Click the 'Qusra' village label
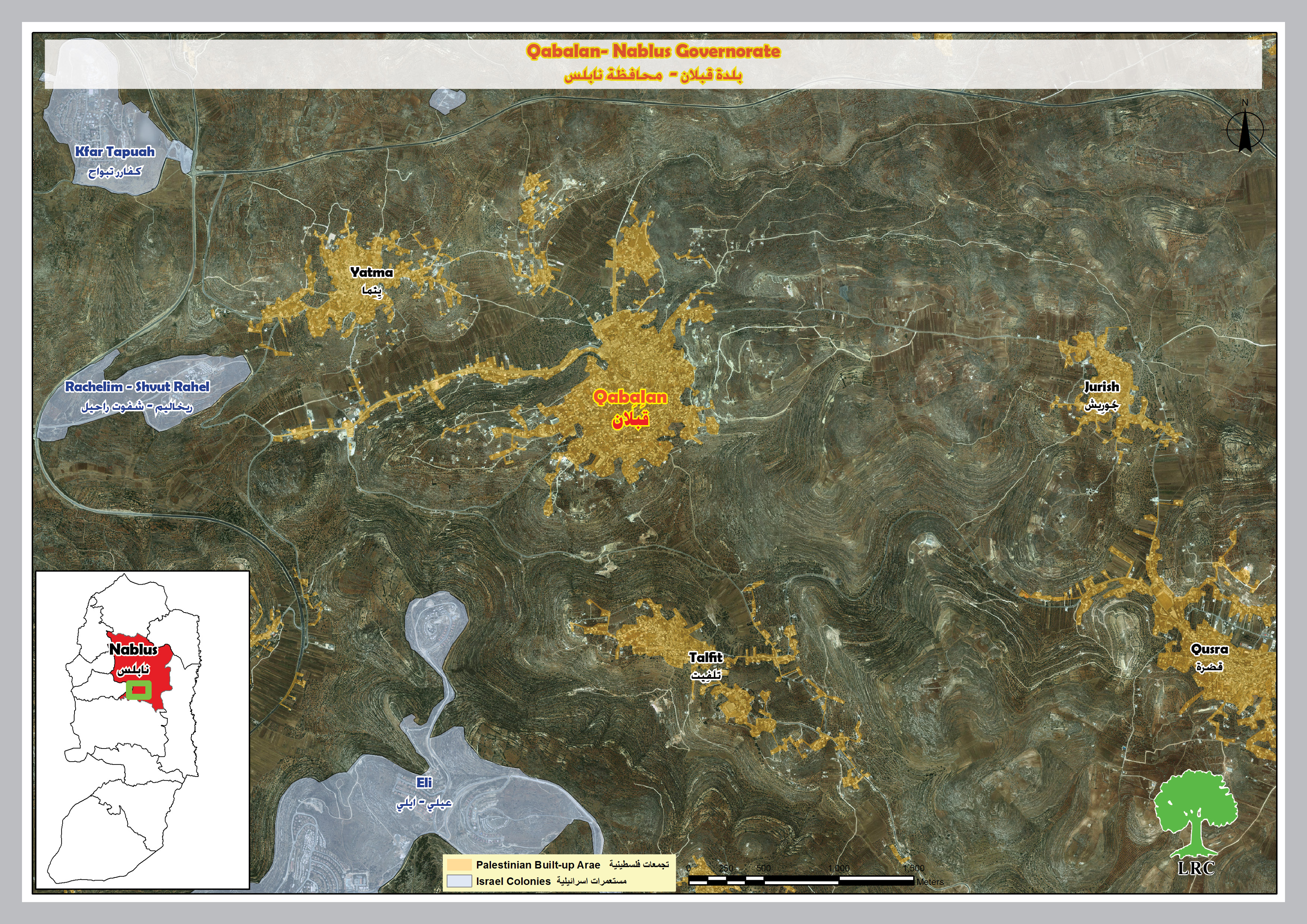This screenshot has height=924, width=1307. pos(1210,649)
